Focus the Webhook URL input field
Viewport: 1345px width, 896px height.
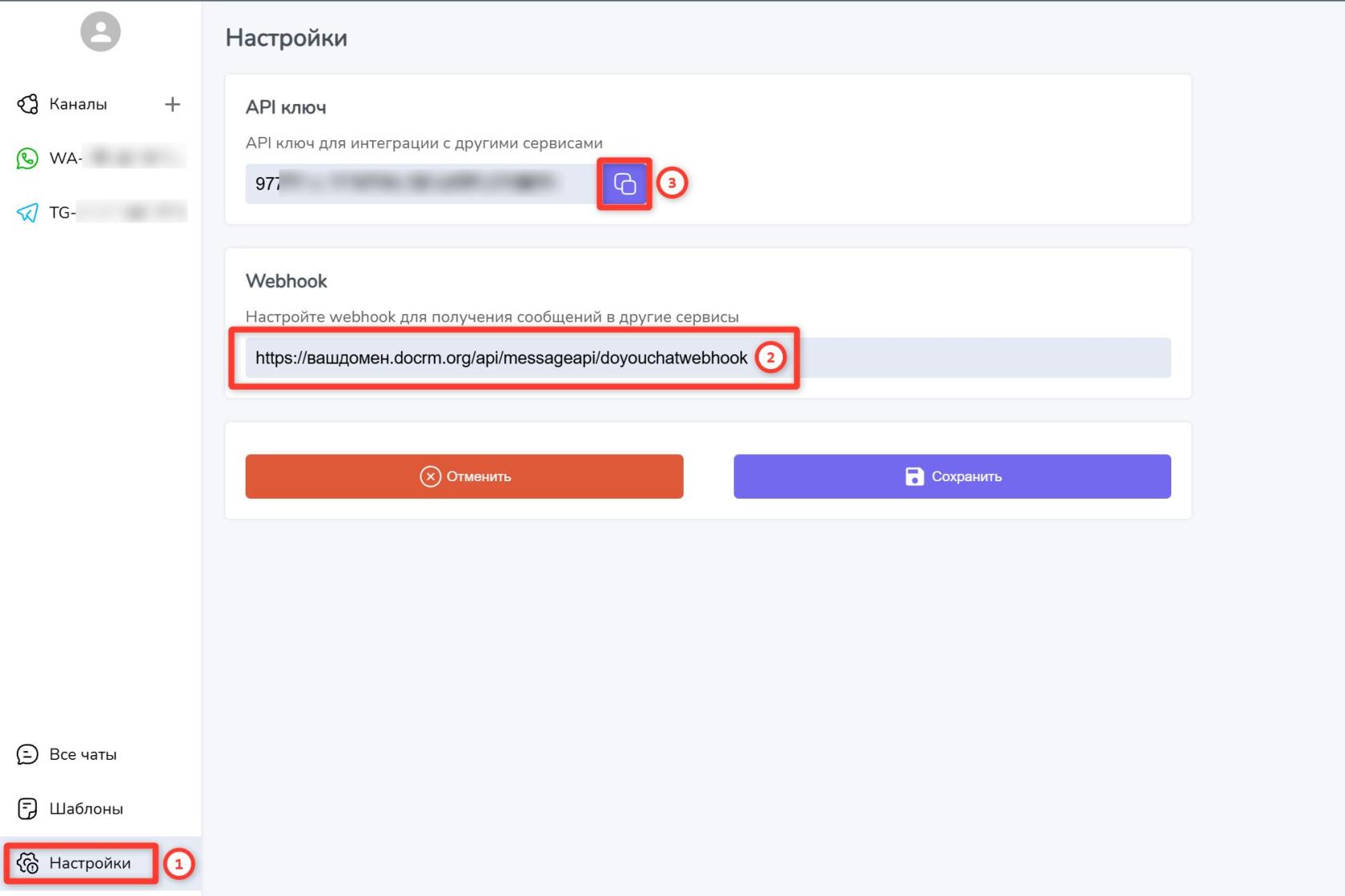click(x=961, y=358)
